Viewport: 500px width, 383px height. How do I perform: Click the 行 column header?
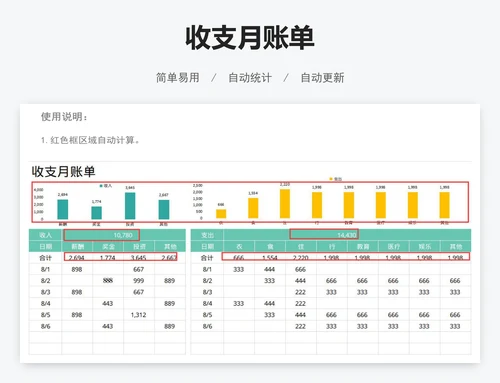[332, 247]
